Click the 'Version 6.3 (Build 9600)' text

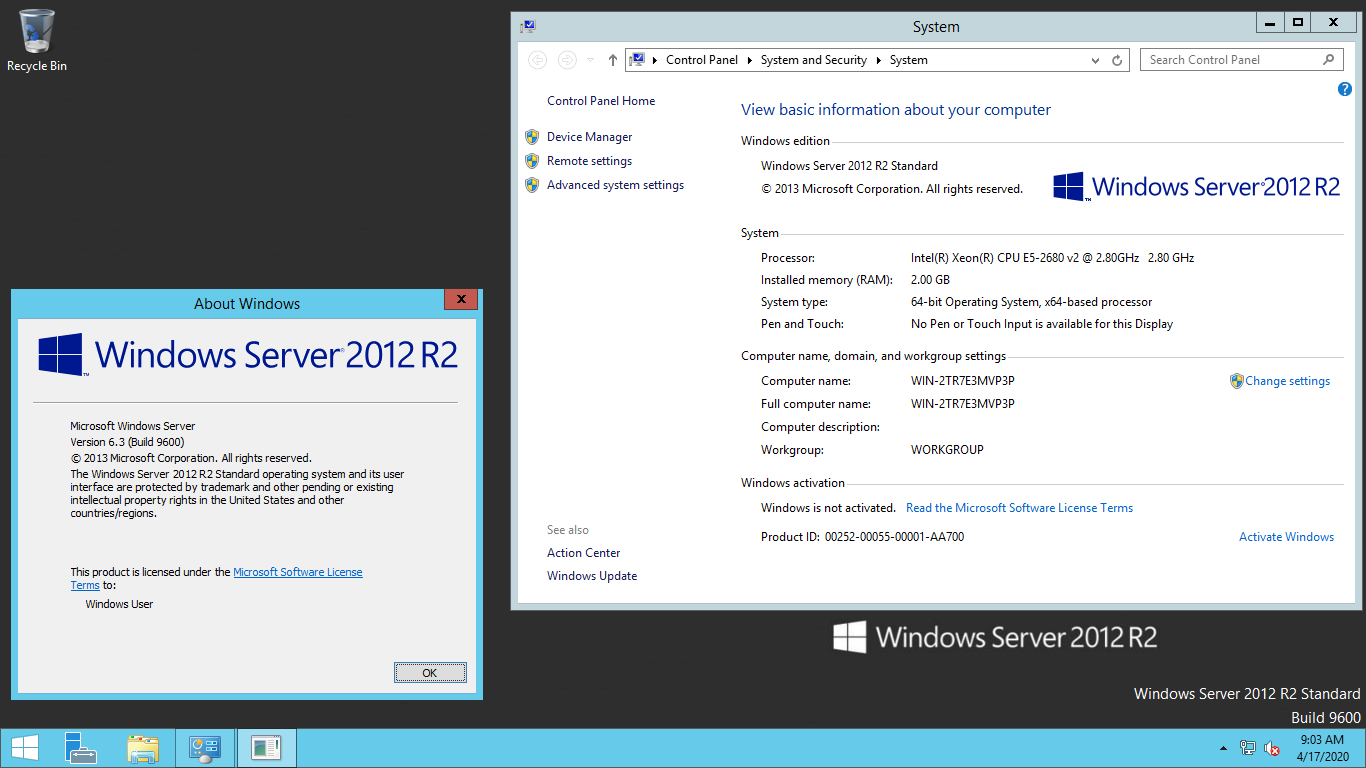[x=127, y=442]
